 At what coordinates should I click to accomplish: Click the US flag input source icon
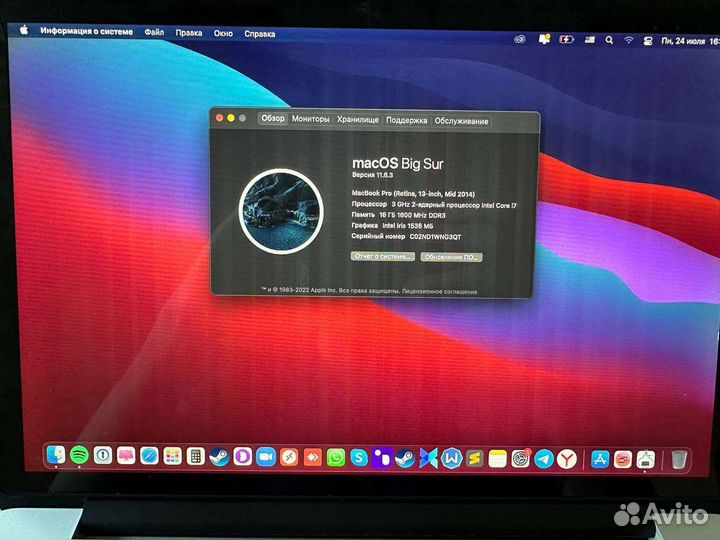coord(590,40)
